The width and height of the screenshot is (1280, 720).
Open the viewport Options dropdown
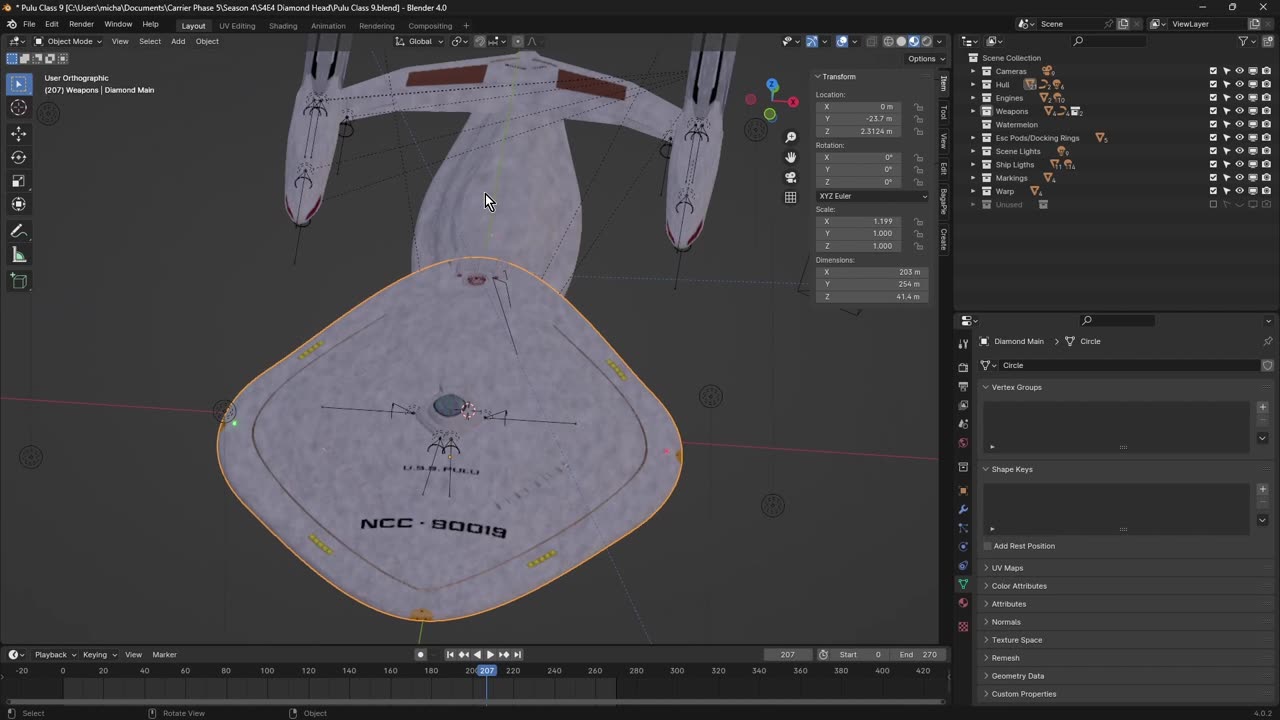point(925,59)
